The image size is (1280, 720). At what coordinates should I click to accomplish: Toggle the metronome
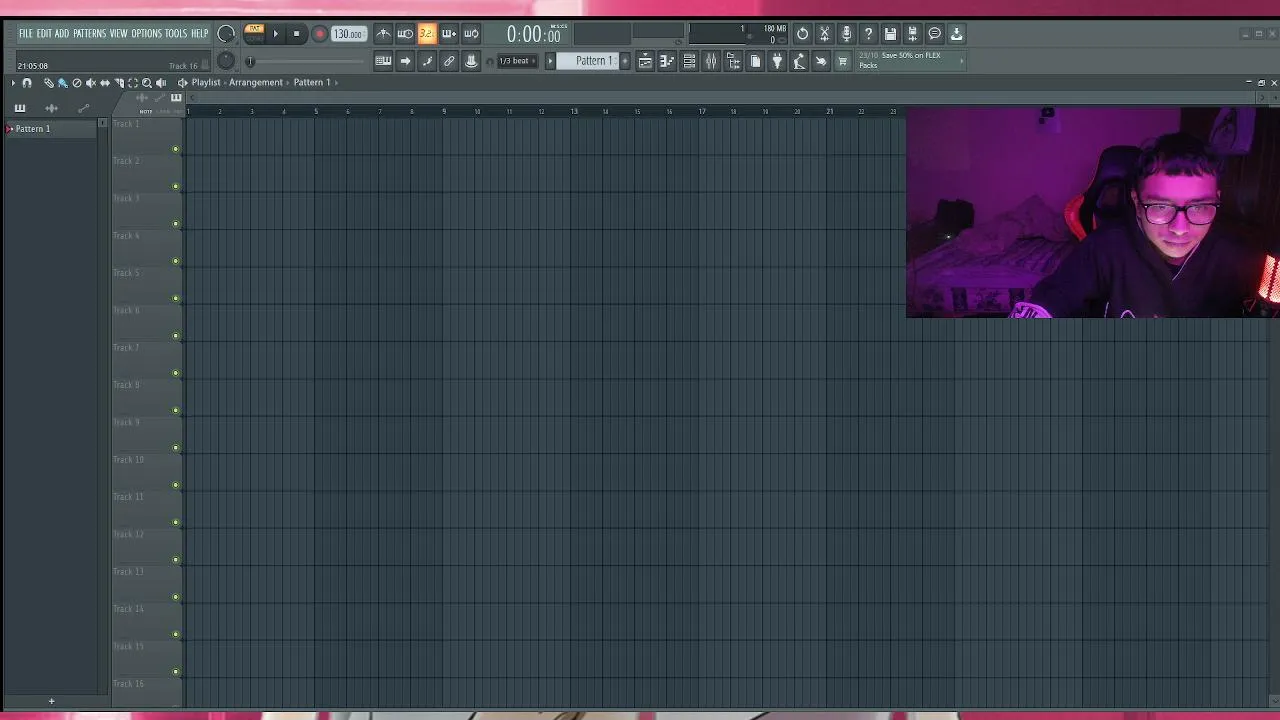tap(383, 34)
